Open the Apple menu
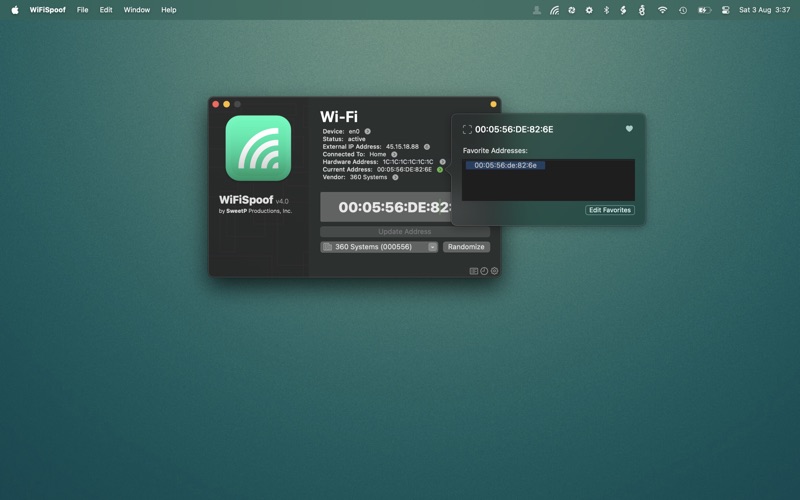Viewport: 800px width, 500px height. tap(15, 10)
